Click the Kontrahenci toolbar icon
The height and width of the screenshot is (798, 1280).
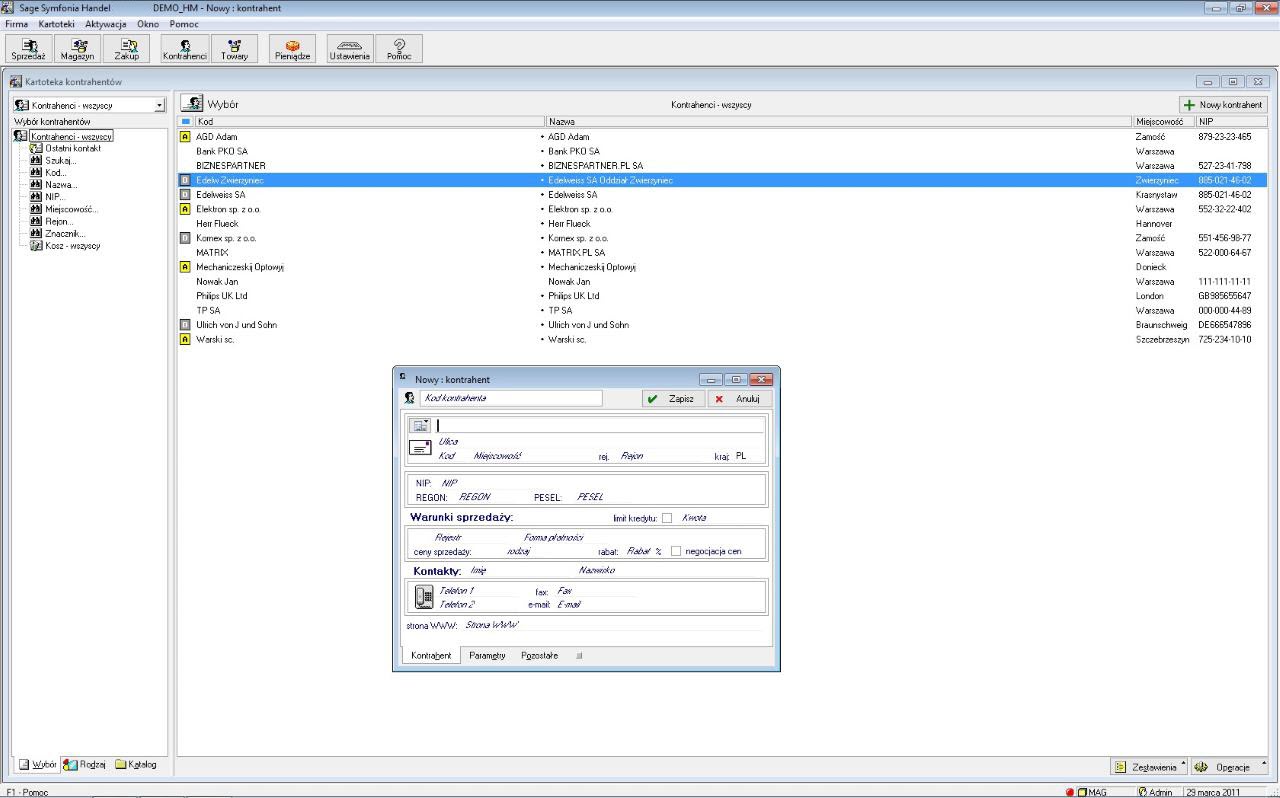pyautogui.click(x=184, y=47)
